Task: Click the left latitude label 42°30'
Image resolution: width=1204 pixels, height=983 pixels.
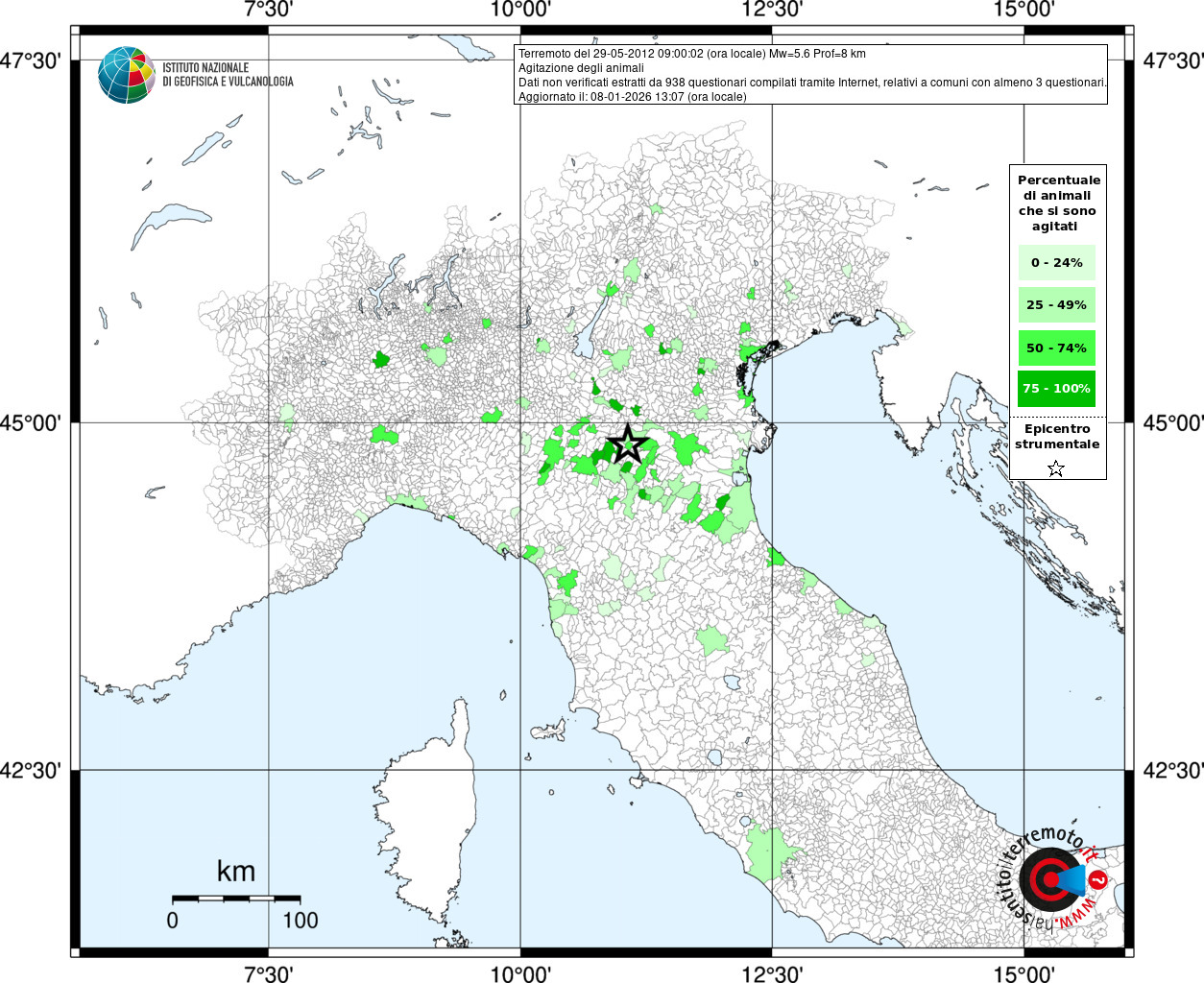Action: tap(31, 770)
